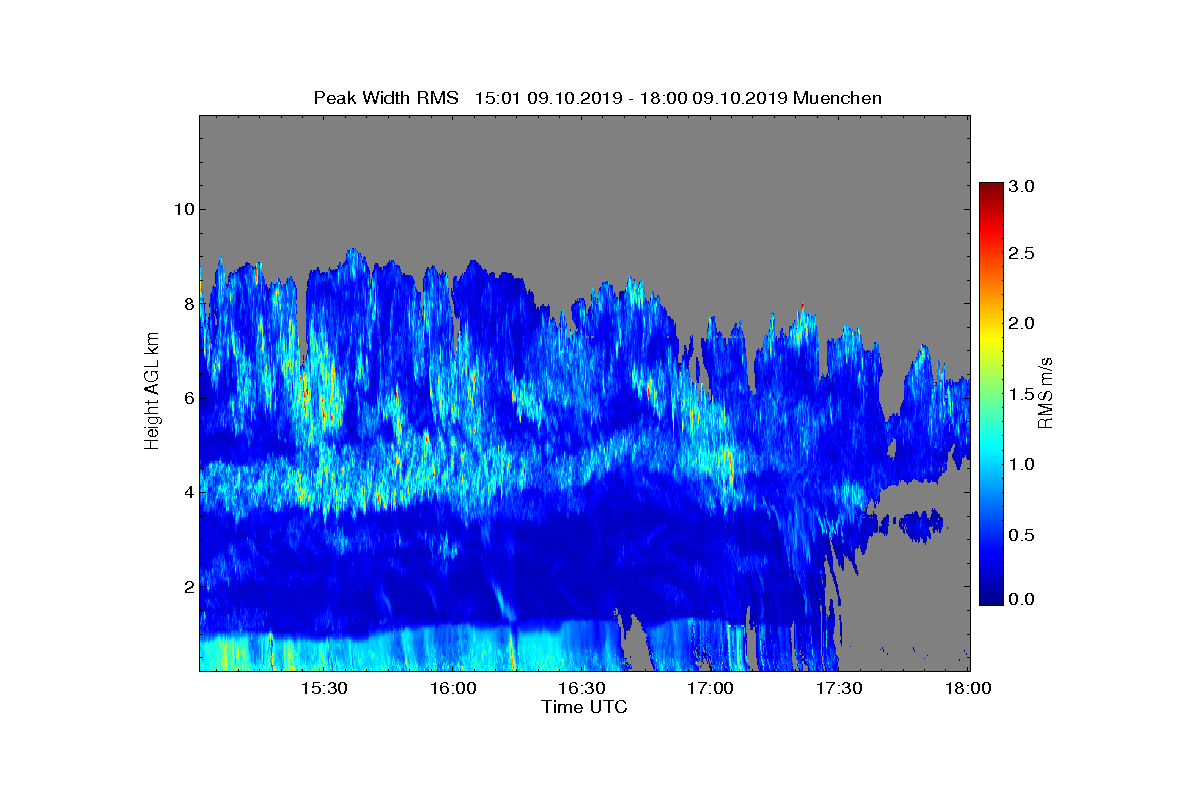Screen dimensions: 1200x800
Task: Click the height tick label '8'
Action: pos(187,303)
